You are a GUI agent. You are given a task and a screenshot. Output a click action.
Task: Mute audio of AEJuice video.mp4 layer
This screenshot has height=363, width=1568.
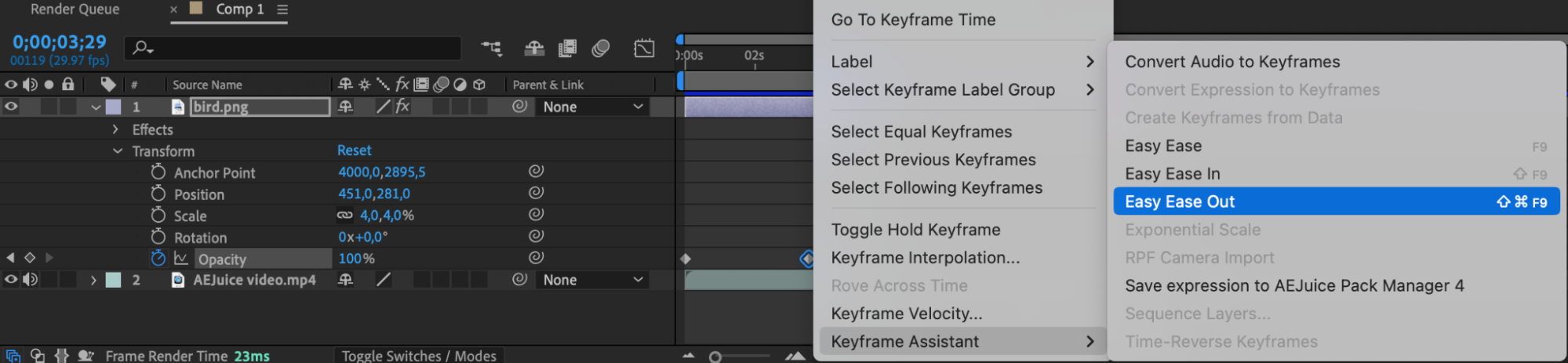point(30,280)
